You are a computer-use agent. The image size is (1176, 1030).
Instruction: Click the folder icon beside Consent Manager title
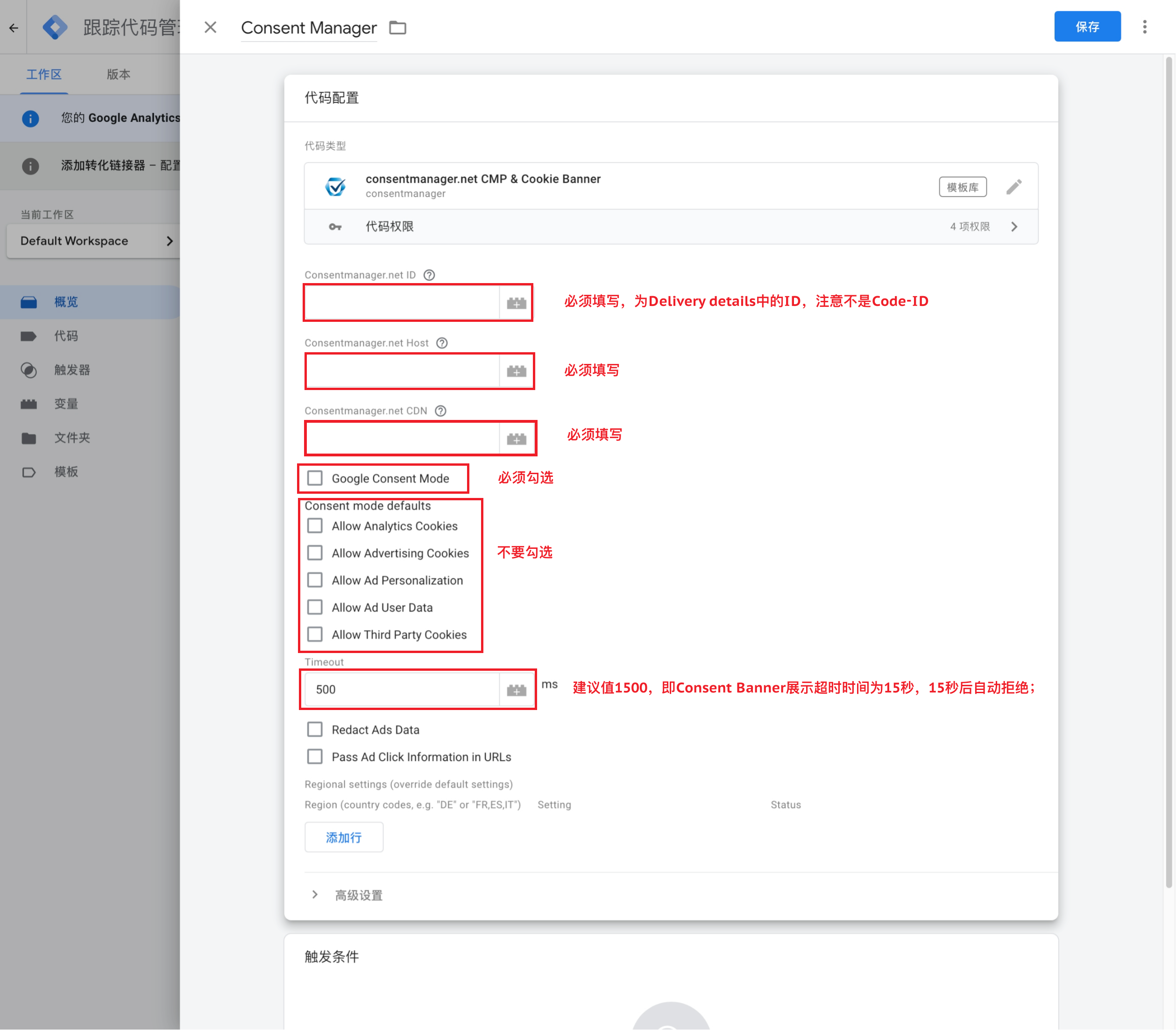coord(397,27)
